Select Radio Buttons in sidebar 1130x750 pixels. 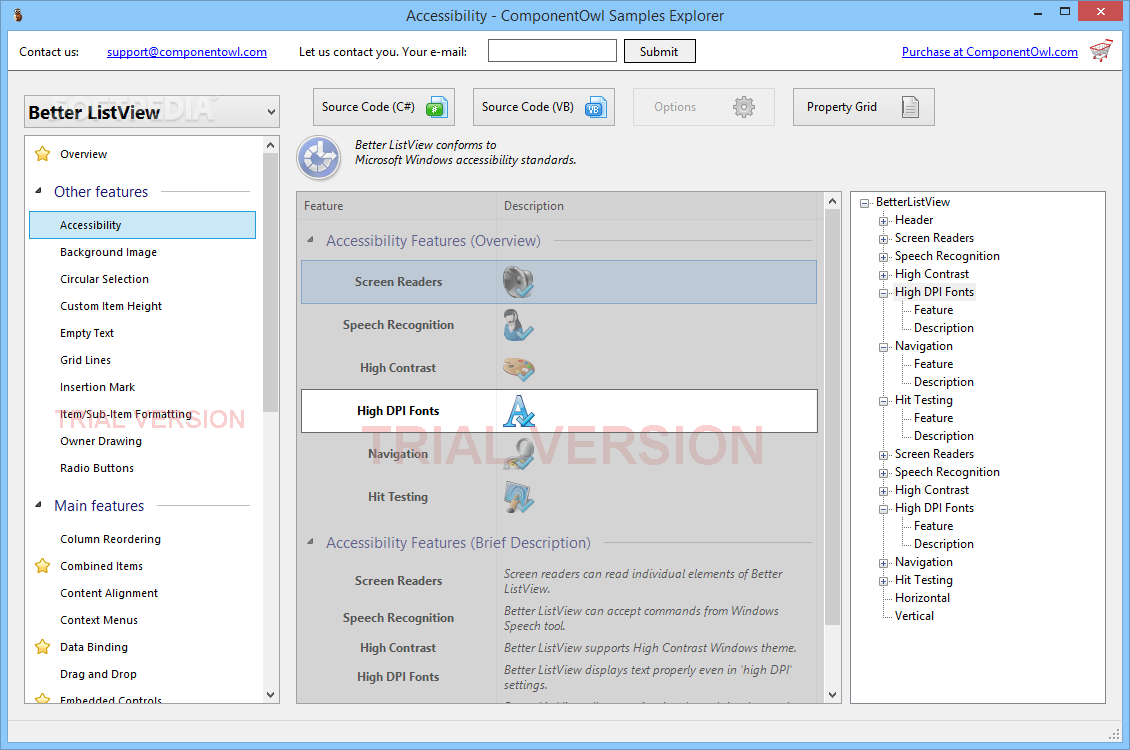click(97, 468)
